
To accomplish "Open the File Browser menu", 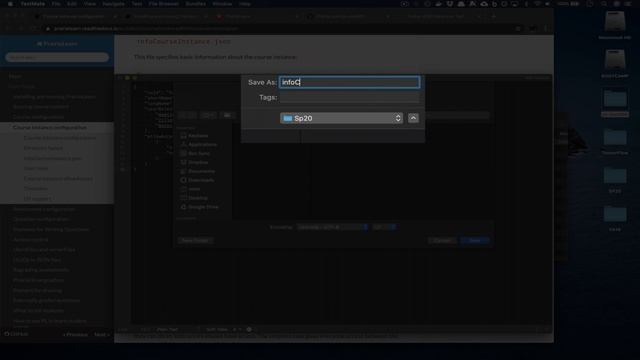I will (x=163, y=4).
